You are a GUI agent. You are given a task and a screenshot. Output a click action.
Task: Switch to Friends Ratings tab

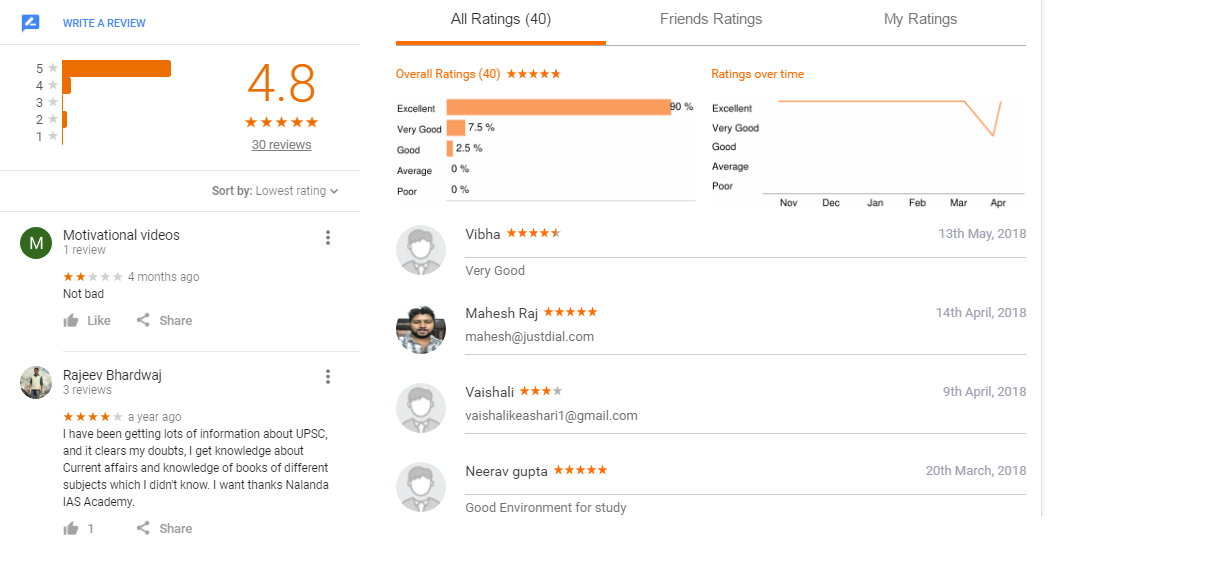(711, 20)
